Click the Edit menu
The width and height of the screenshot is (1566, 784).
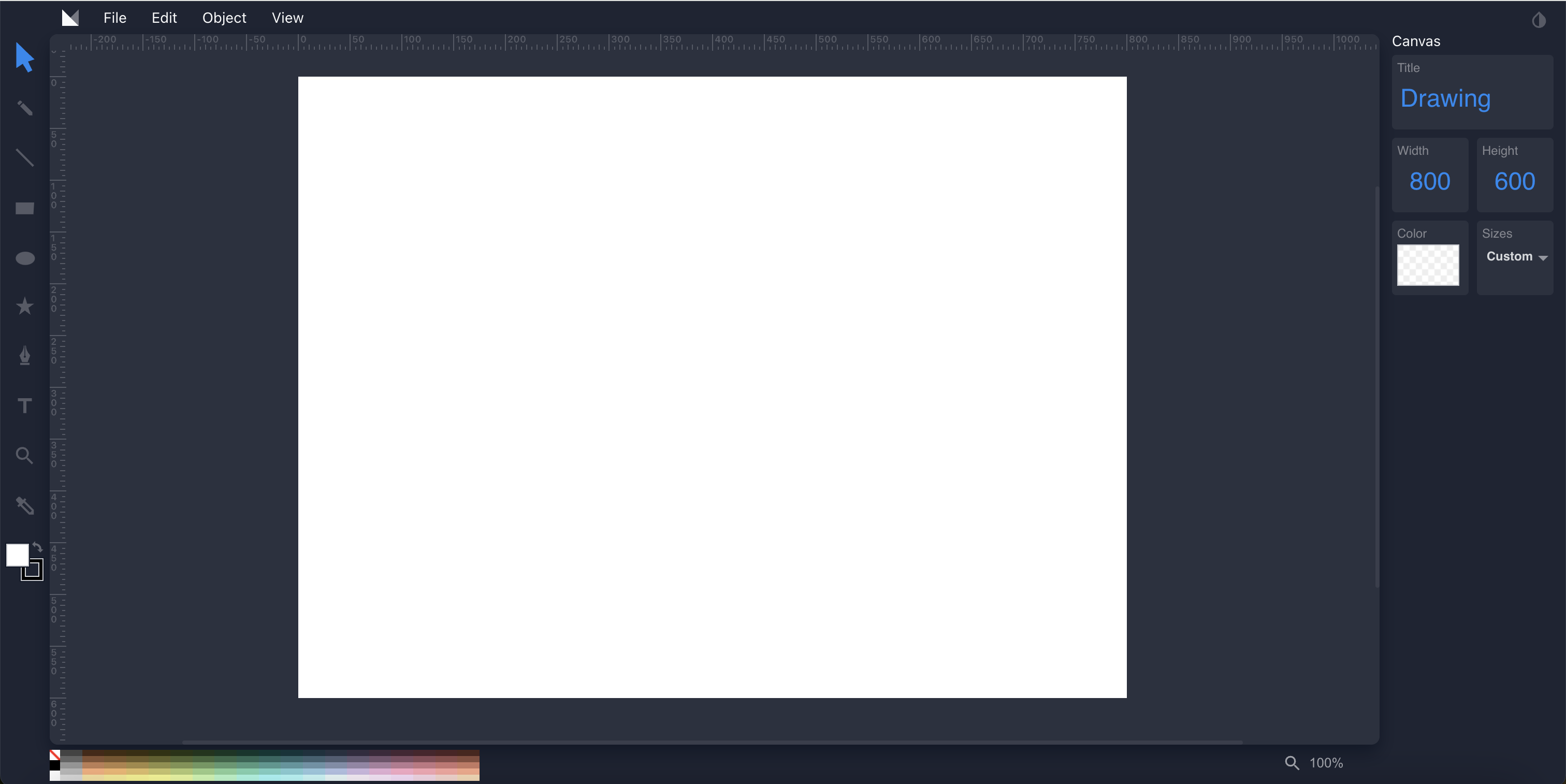click(x=164, y=18)
